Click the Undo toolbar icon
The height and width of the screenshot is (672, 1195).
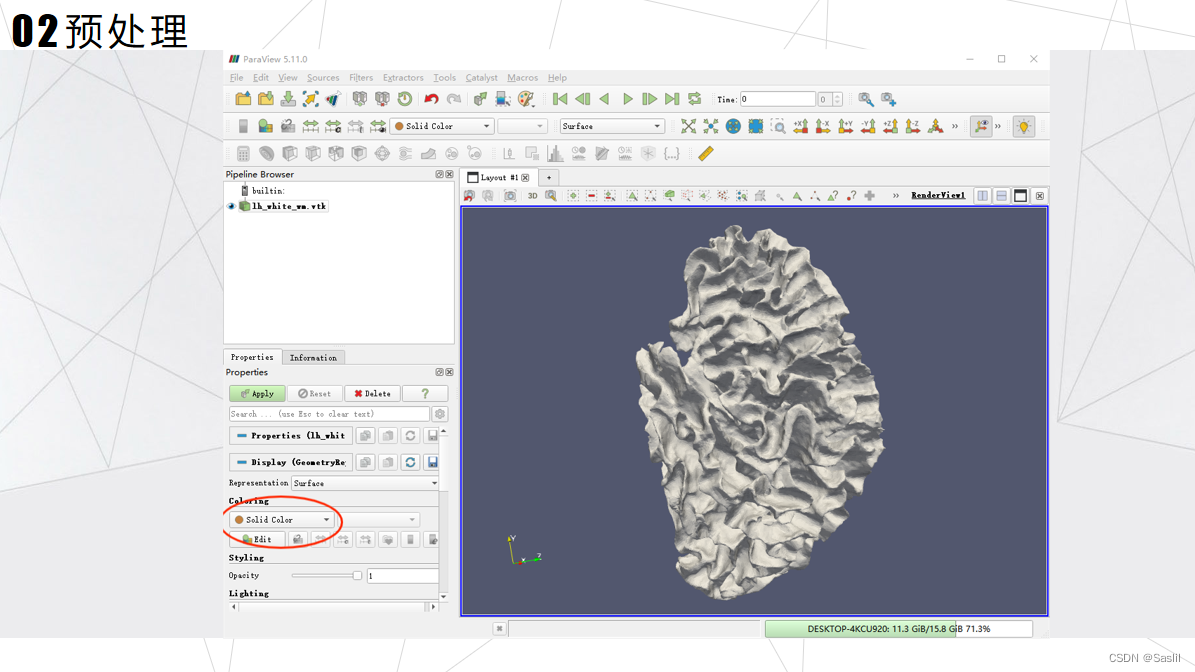[430, 98]
